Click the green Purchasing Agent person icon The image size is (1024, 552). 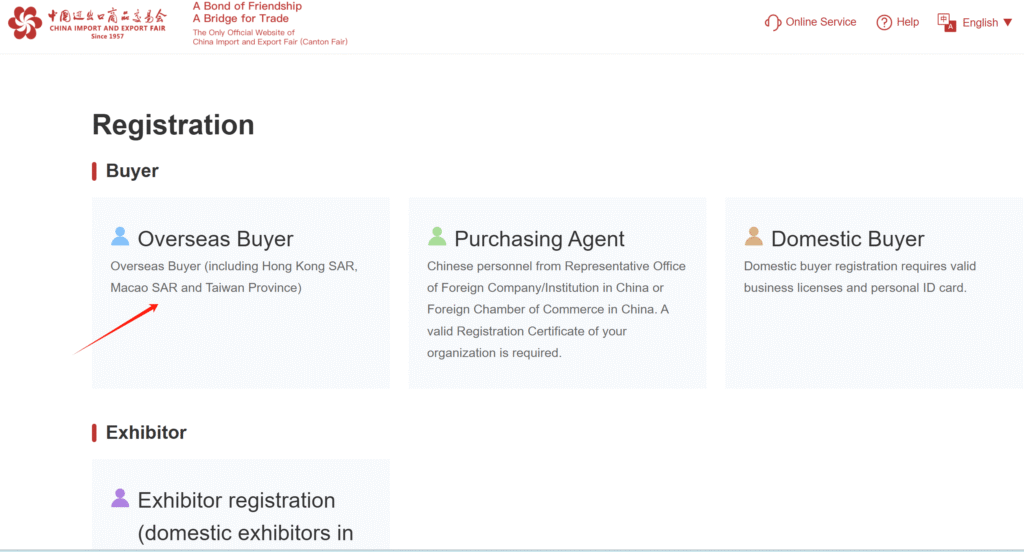437,237
